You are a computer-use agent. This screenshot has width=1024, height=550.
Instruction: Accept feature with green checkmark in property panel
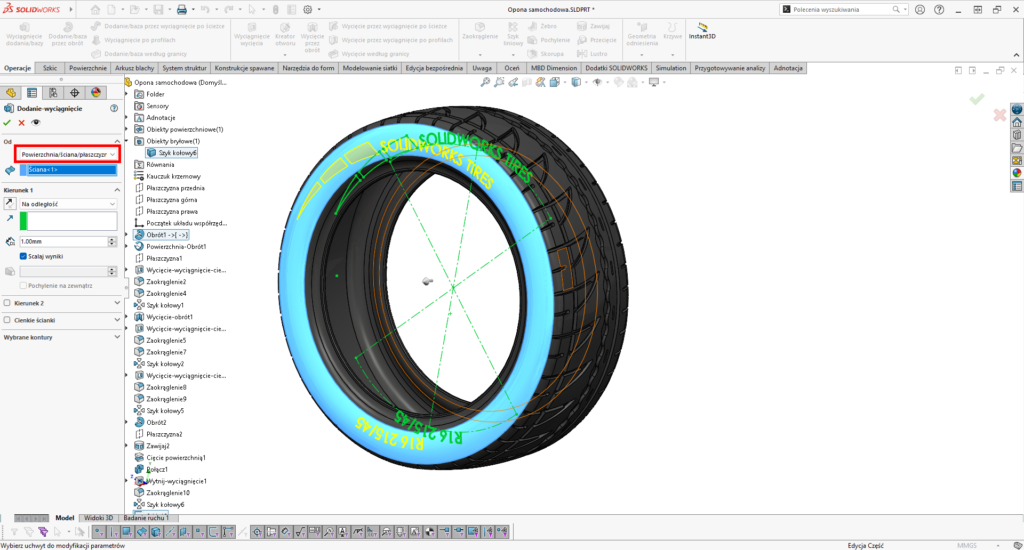[7, 123]
